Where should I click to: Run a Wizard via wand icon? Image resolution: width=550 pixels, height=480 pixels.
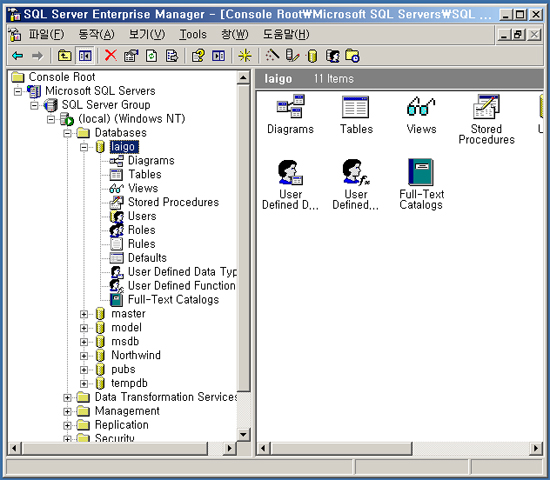[x=272, y=55]
